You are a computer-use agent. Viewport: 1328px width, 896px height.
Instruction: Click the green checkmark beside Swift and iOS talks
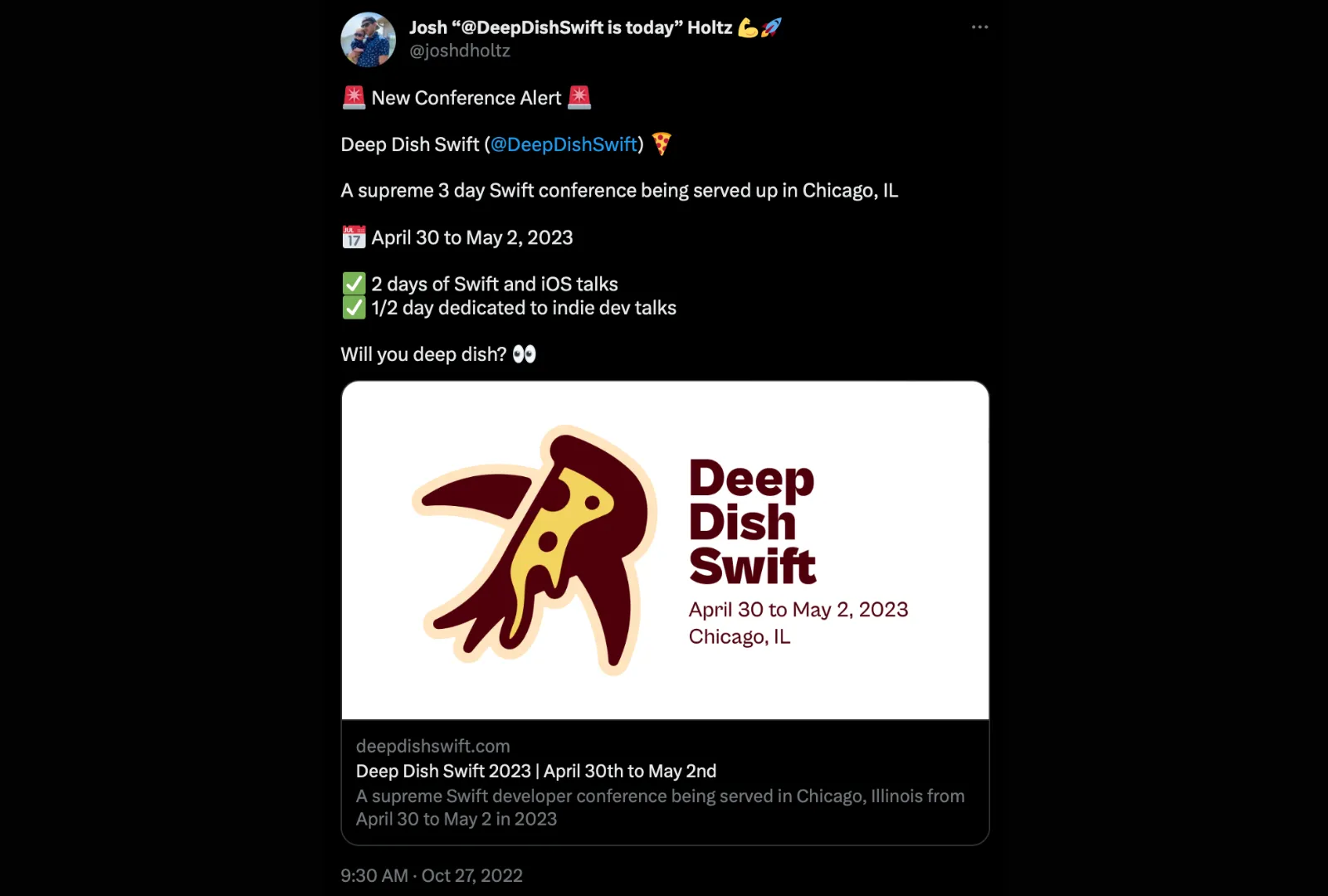[x=354, y=283]
